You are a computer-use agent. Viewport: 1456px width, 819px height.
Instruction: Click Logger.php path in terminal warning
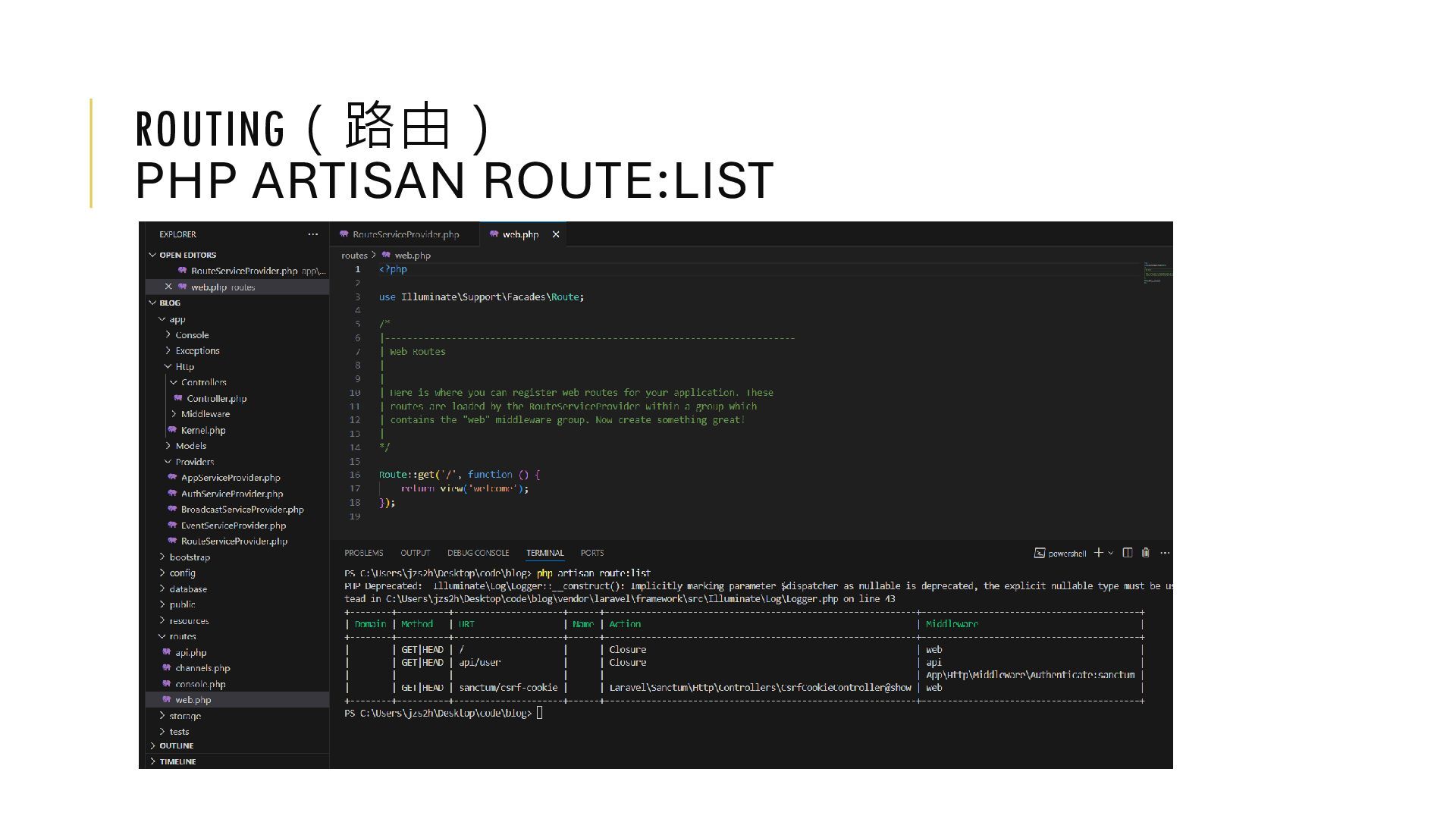point(611,599)
